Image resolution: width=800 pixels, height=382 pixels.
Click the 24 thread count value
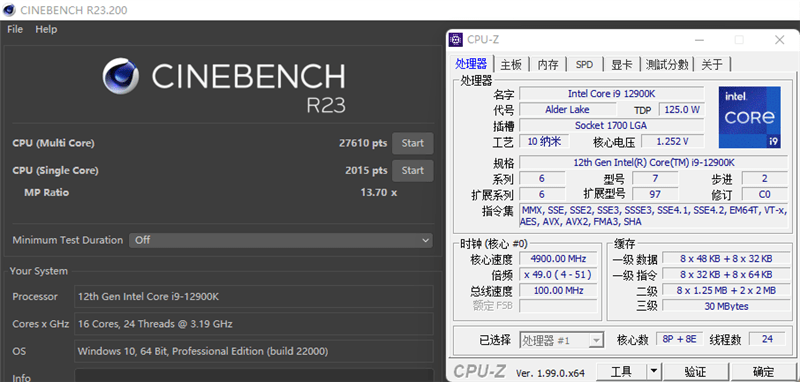pos(767,339)
